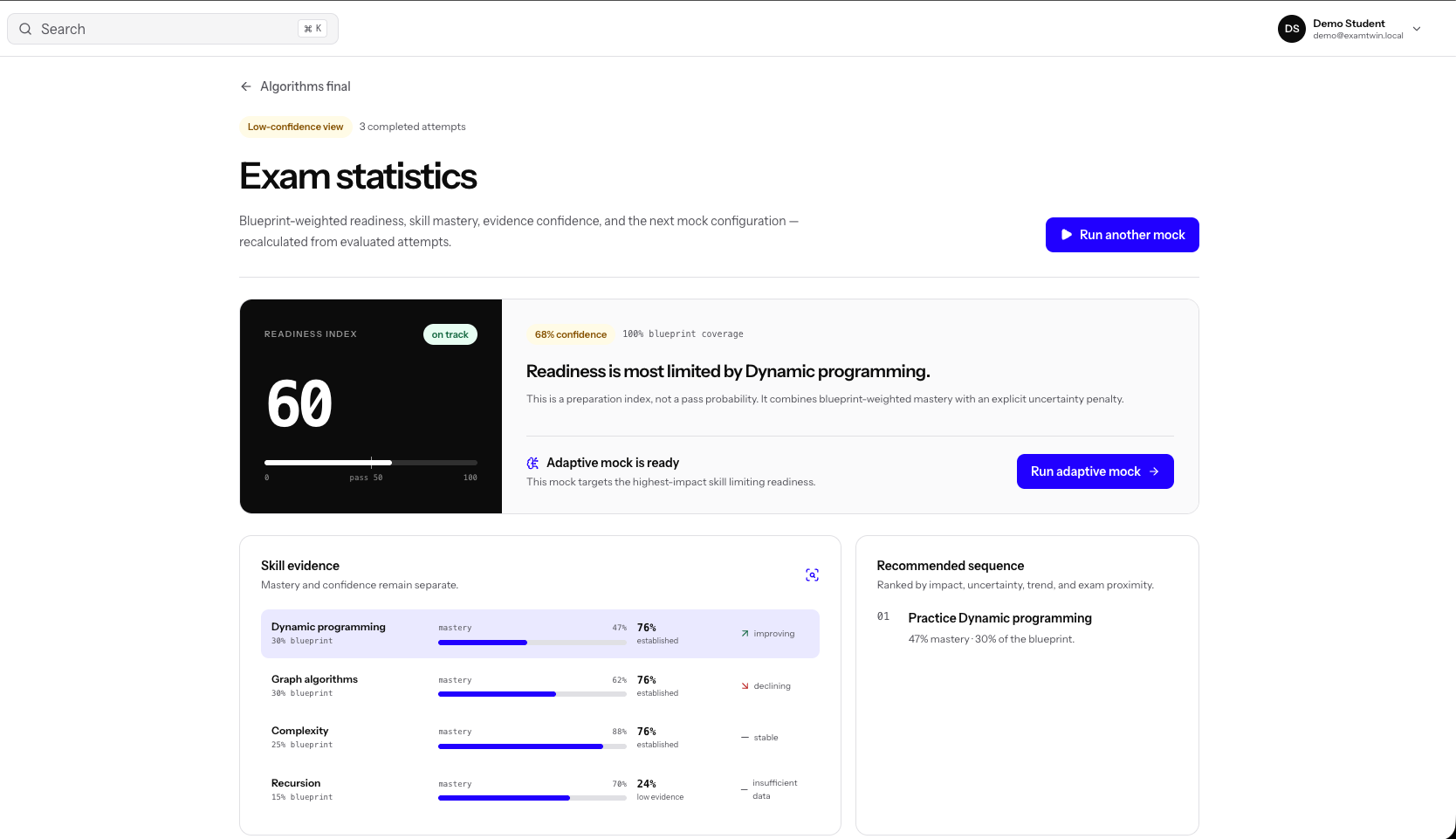Click the Recommended sequence heading
1456x839 pixels.
coord(950,566)
